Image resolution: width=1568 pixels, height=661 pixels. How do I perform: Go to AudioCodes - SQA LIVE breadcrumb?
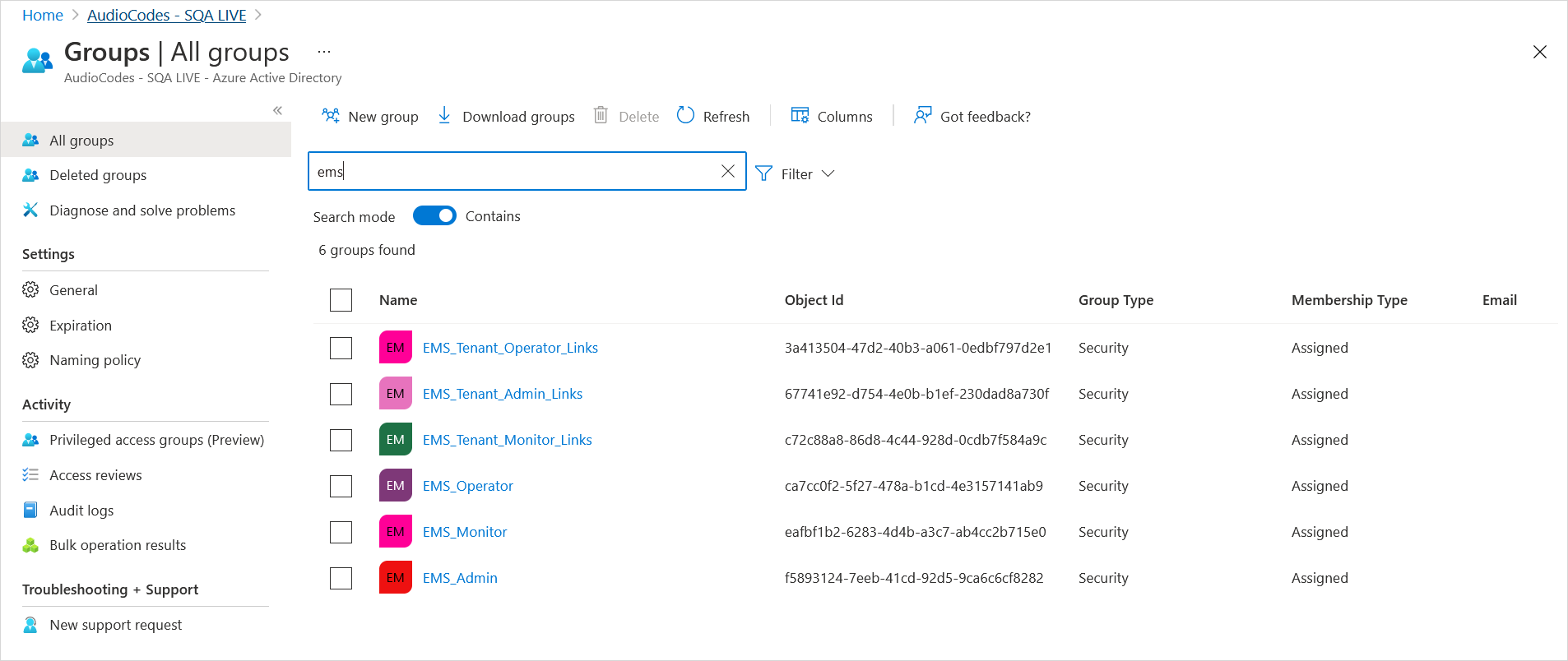click(167, 15)
